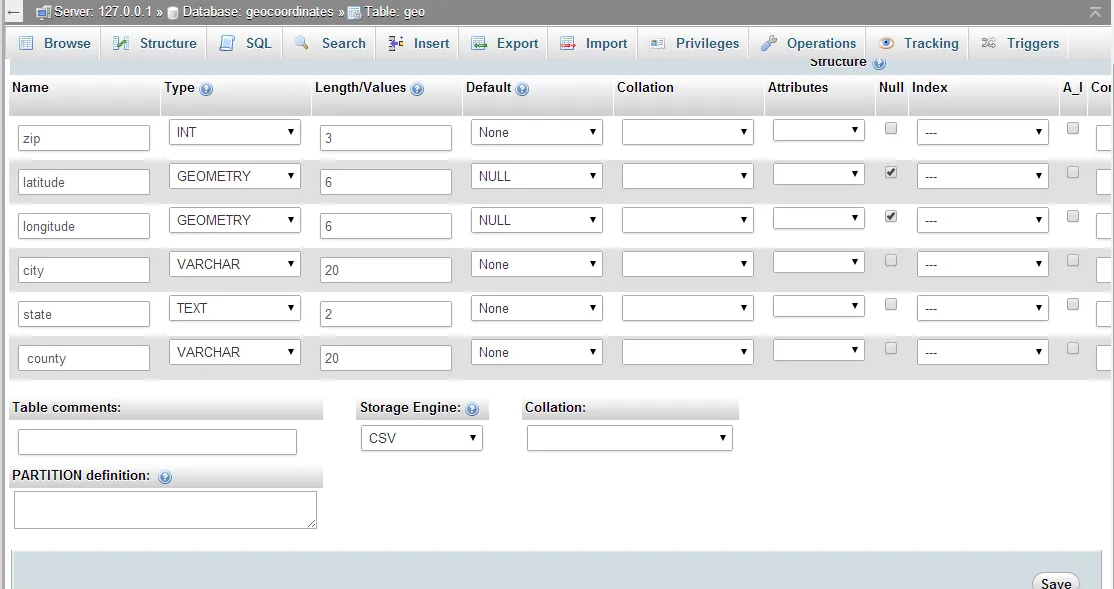Enable Null for county row

890,349
